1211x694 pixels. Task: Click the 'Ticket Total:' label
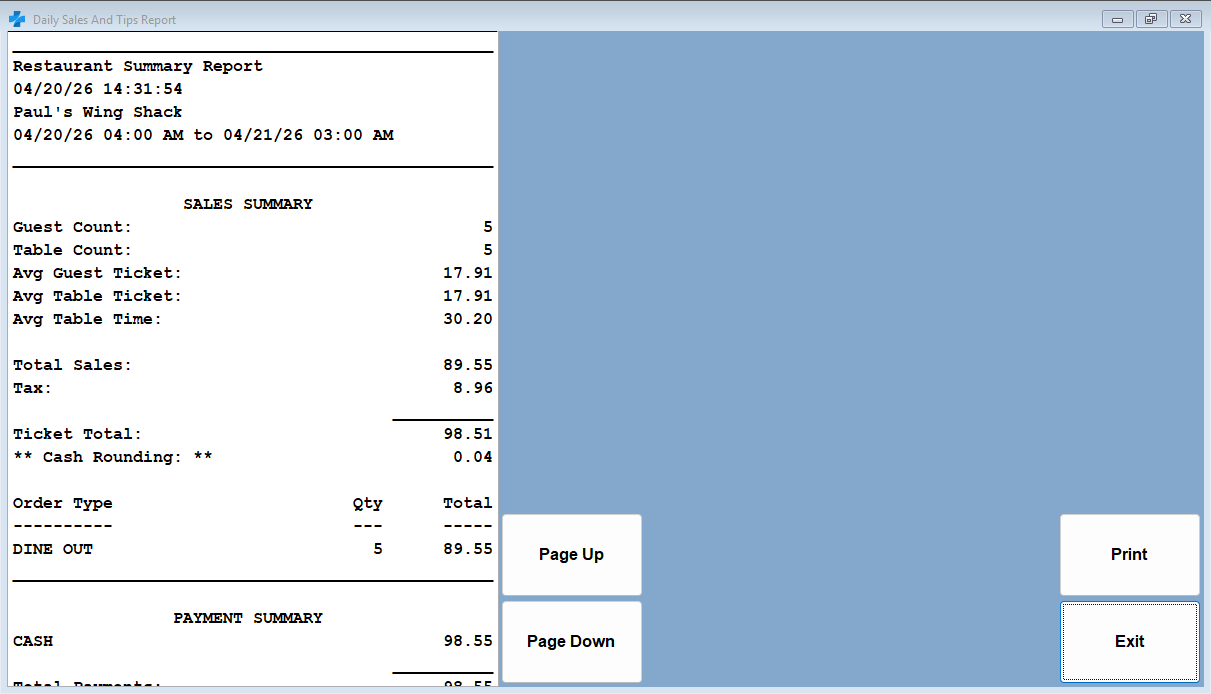pos(77,434)
